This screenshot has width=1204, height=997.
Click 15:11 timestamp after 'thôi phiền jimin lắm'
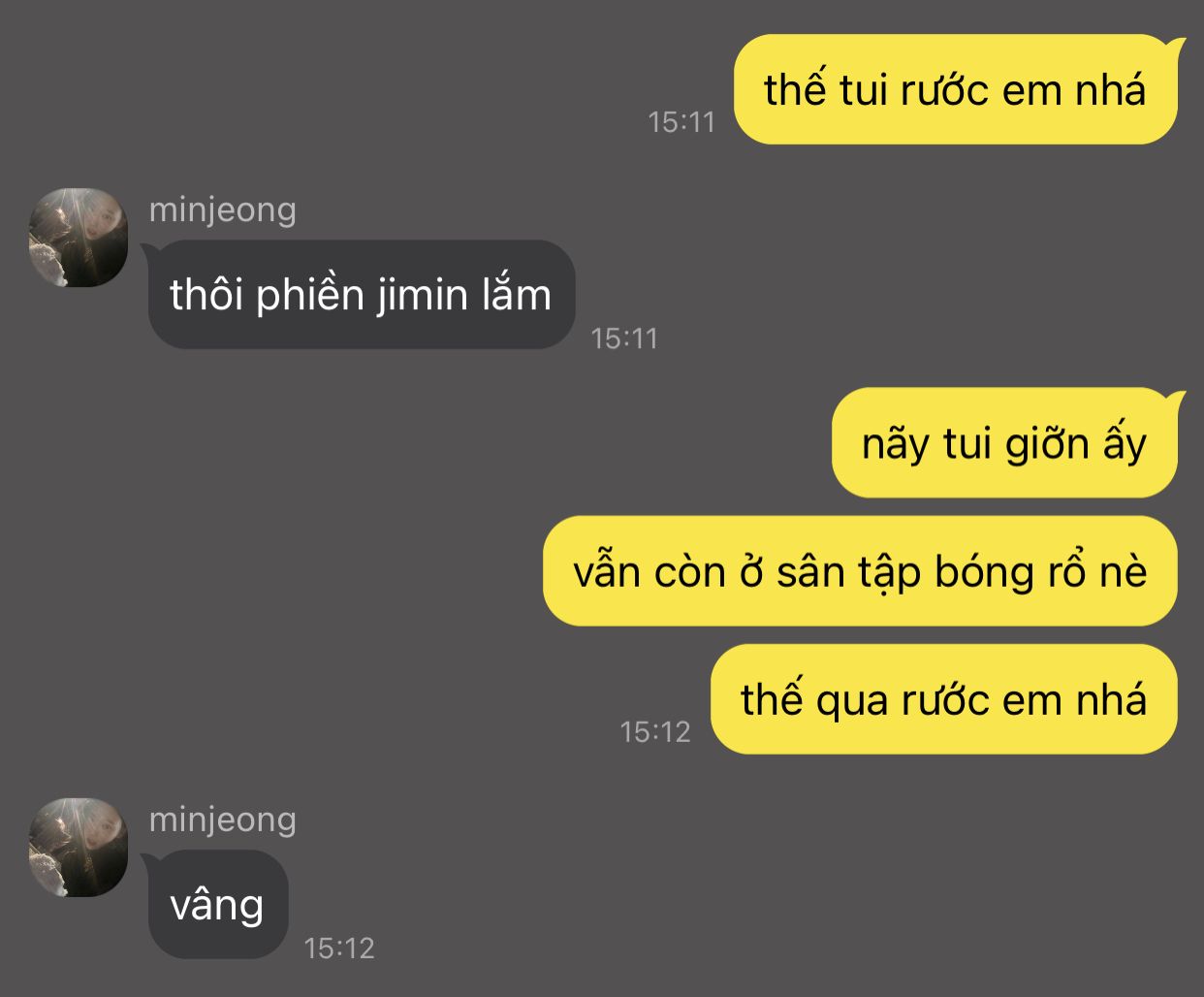pos(624,338)
